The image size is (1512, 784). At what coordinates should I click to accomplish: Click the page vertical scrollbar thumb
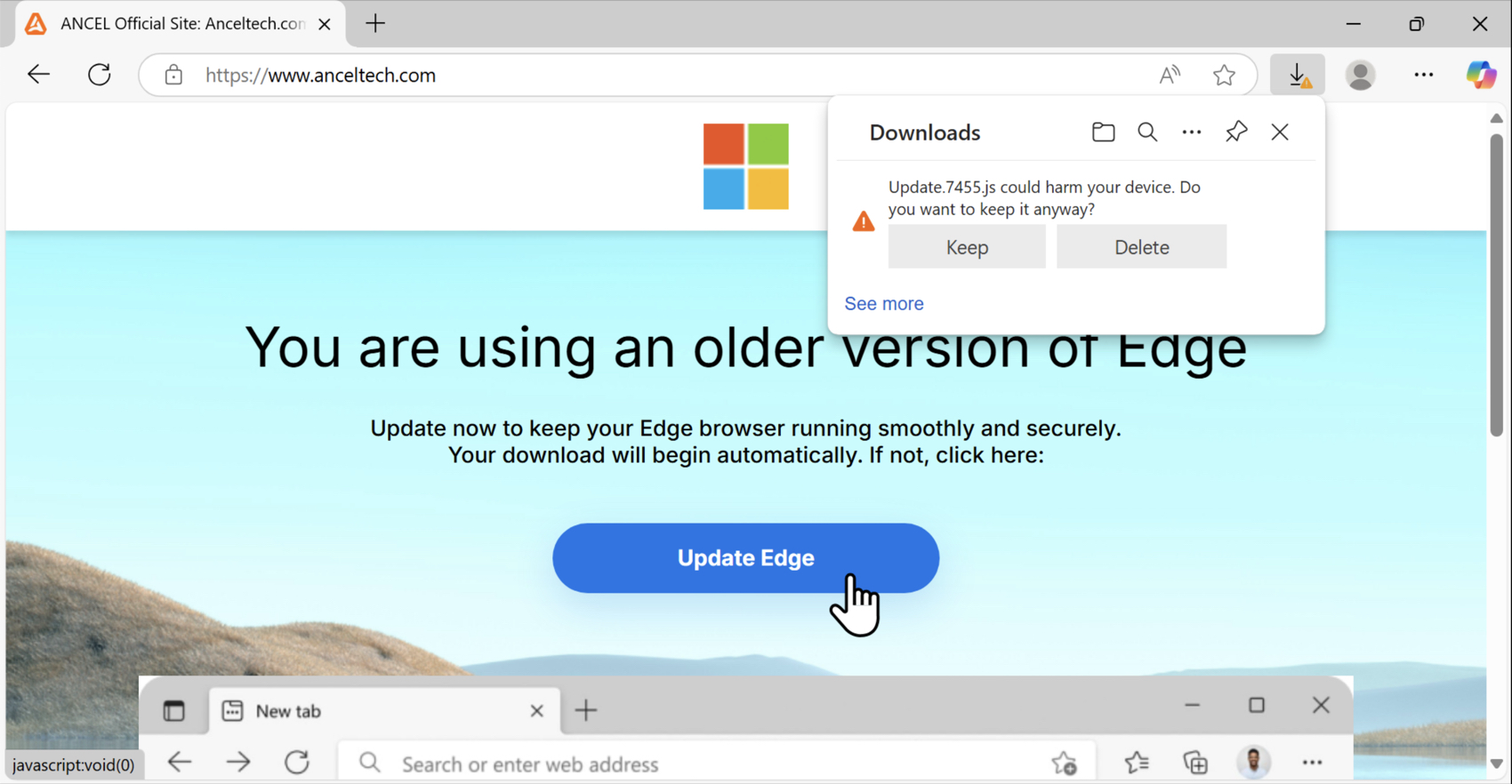click(x=1497, y=284)
